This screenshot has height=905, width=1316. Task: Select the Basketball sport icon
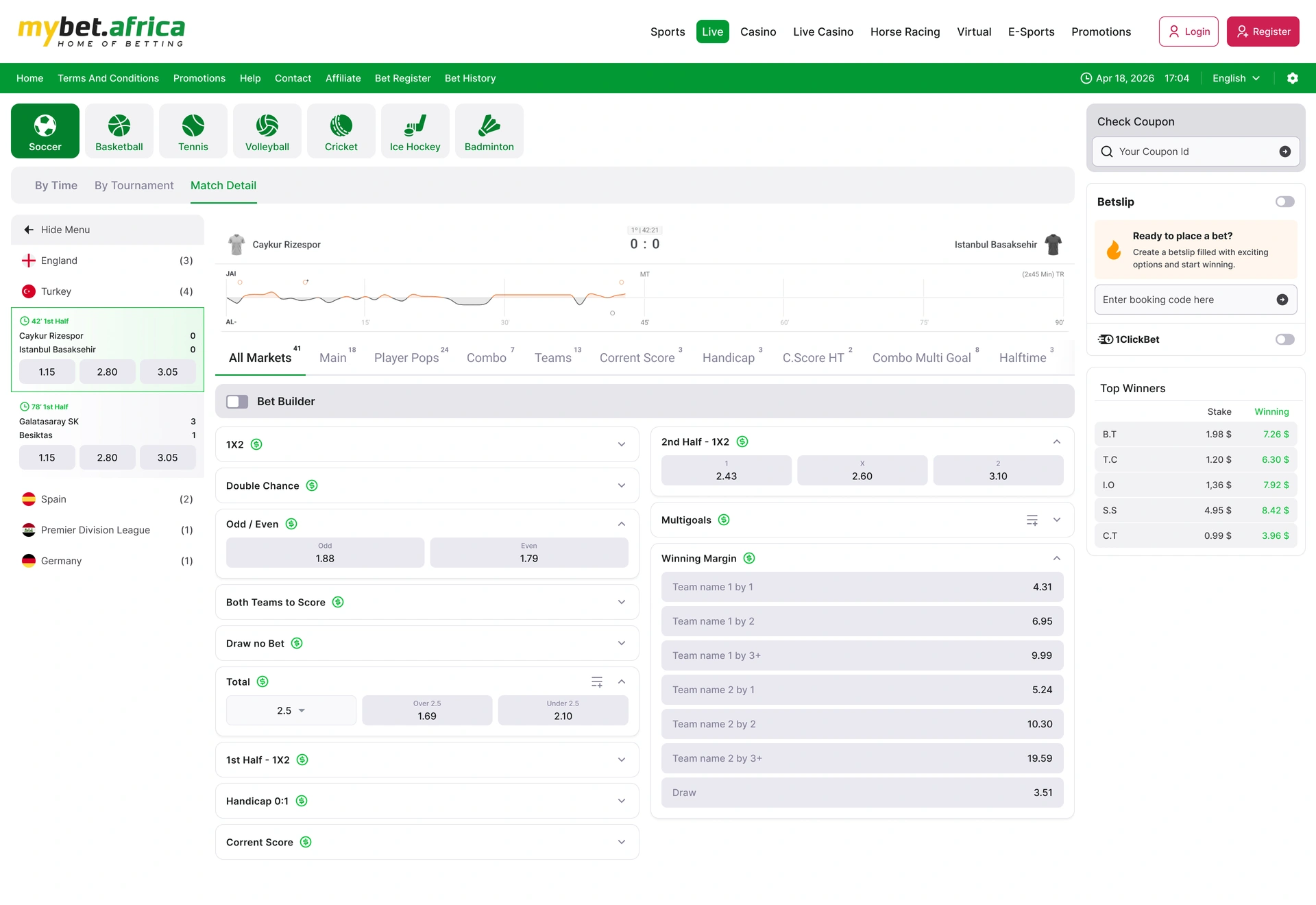click(x=119, y=131)
